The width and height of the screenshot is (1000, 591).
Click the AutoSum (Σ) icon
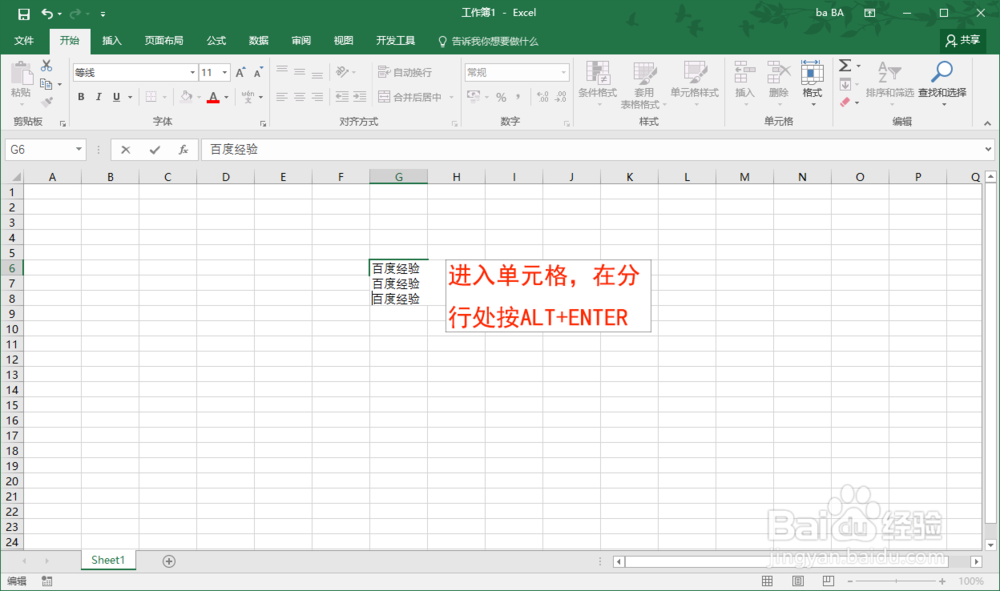tap(843, 65)
